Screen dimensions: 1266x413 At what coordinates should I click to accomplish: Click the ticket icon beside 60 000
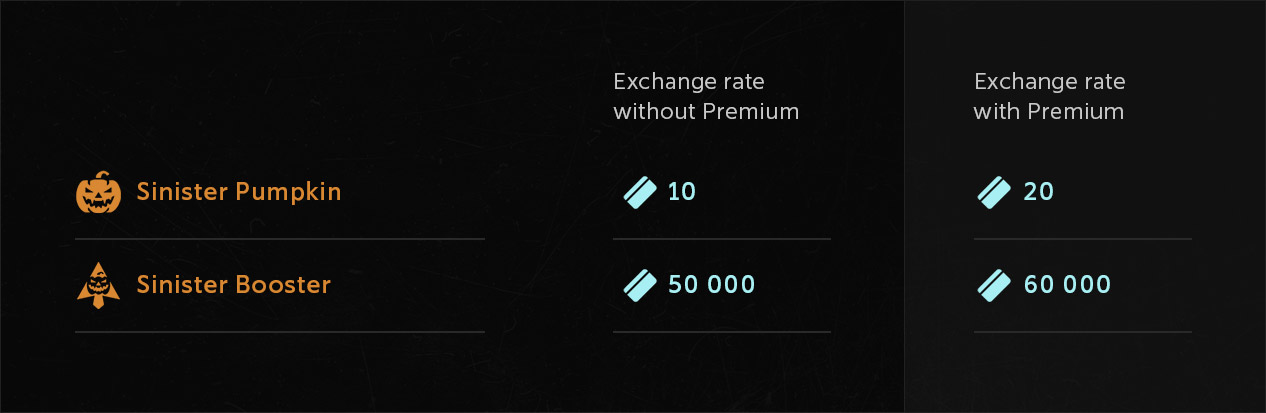tap(994, 285)
